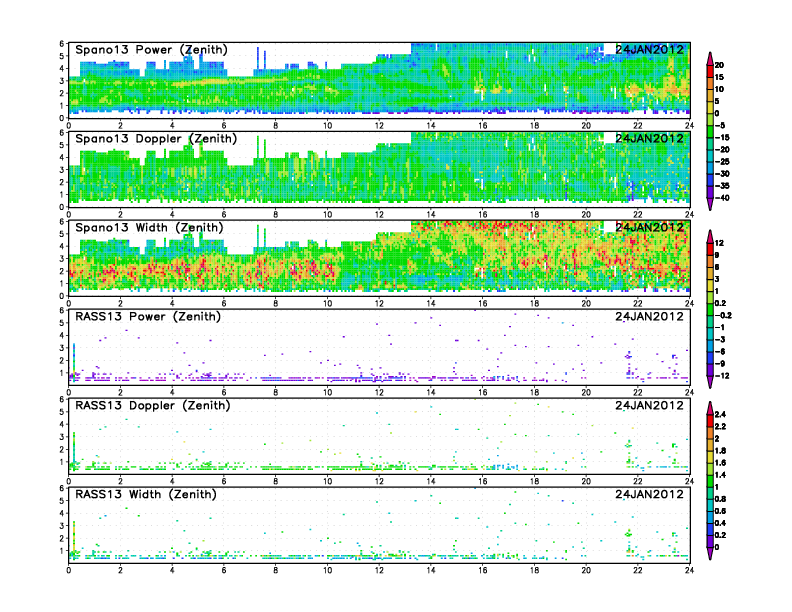Image resolution: width=792 pixels, height=612 pixels.
Task: Click the top red arrow of the power colorbar
Action: click(709, 54)
